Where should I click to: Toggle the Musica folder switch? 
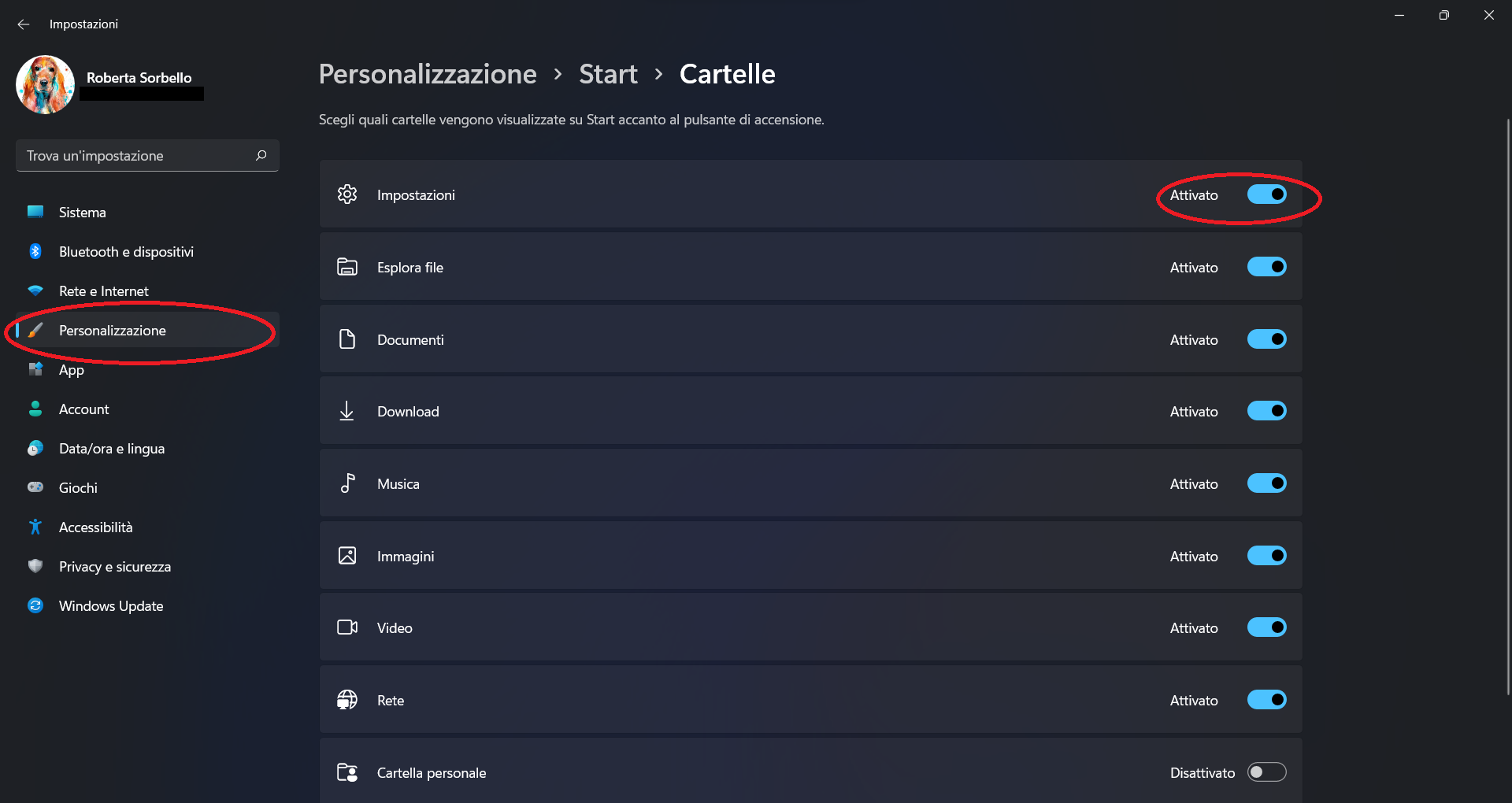point(1266,483)
